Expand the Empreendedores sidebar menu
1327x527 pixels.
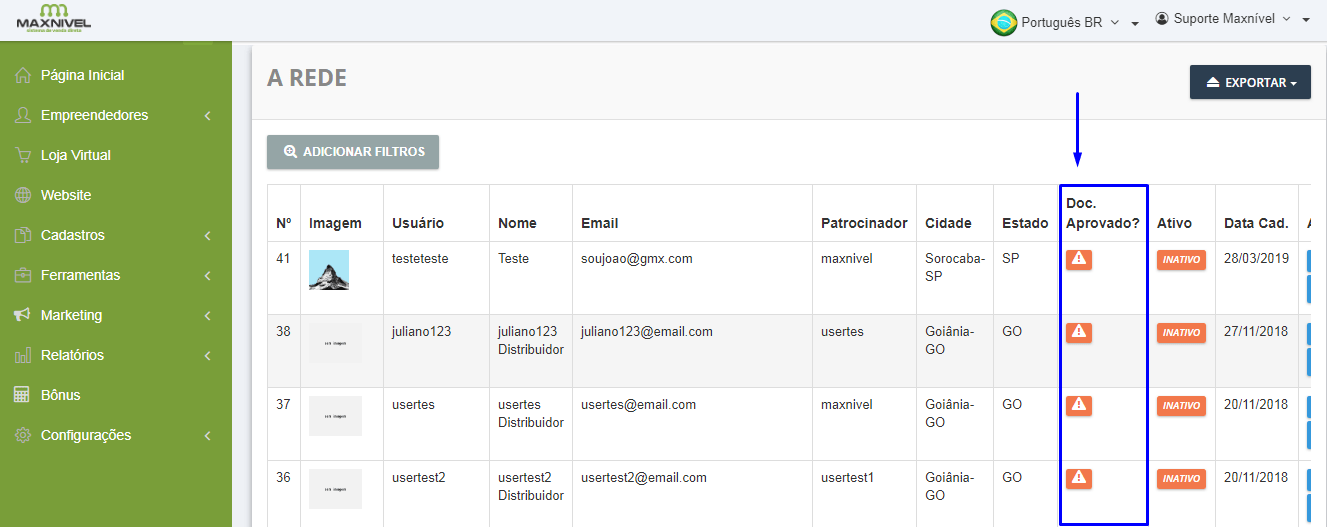click(94, 115)
